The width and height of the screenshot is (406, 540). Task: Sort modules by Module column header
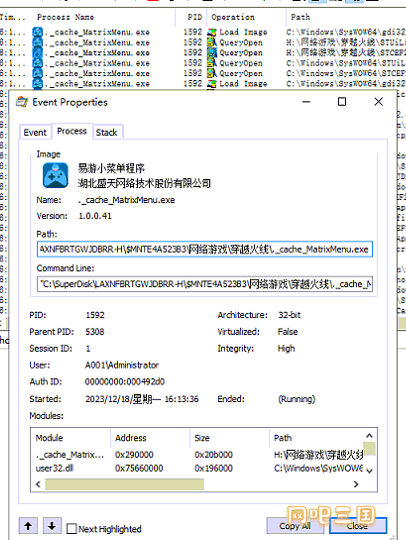(71, 438)
